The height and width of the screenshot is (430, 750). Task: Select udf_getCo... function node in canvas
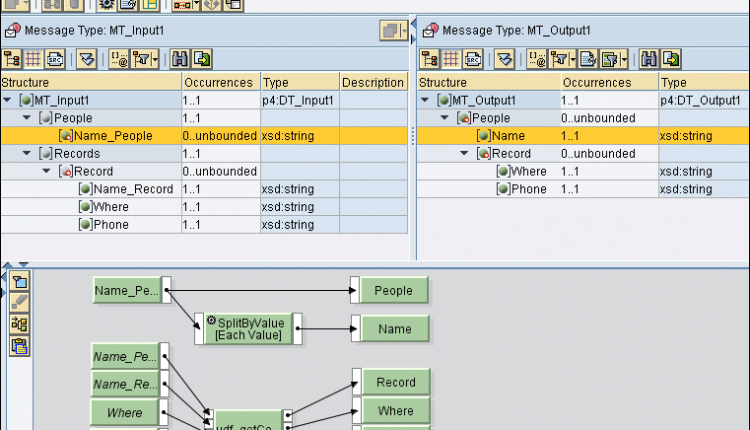pyautogui.click(x=248, y=420)
